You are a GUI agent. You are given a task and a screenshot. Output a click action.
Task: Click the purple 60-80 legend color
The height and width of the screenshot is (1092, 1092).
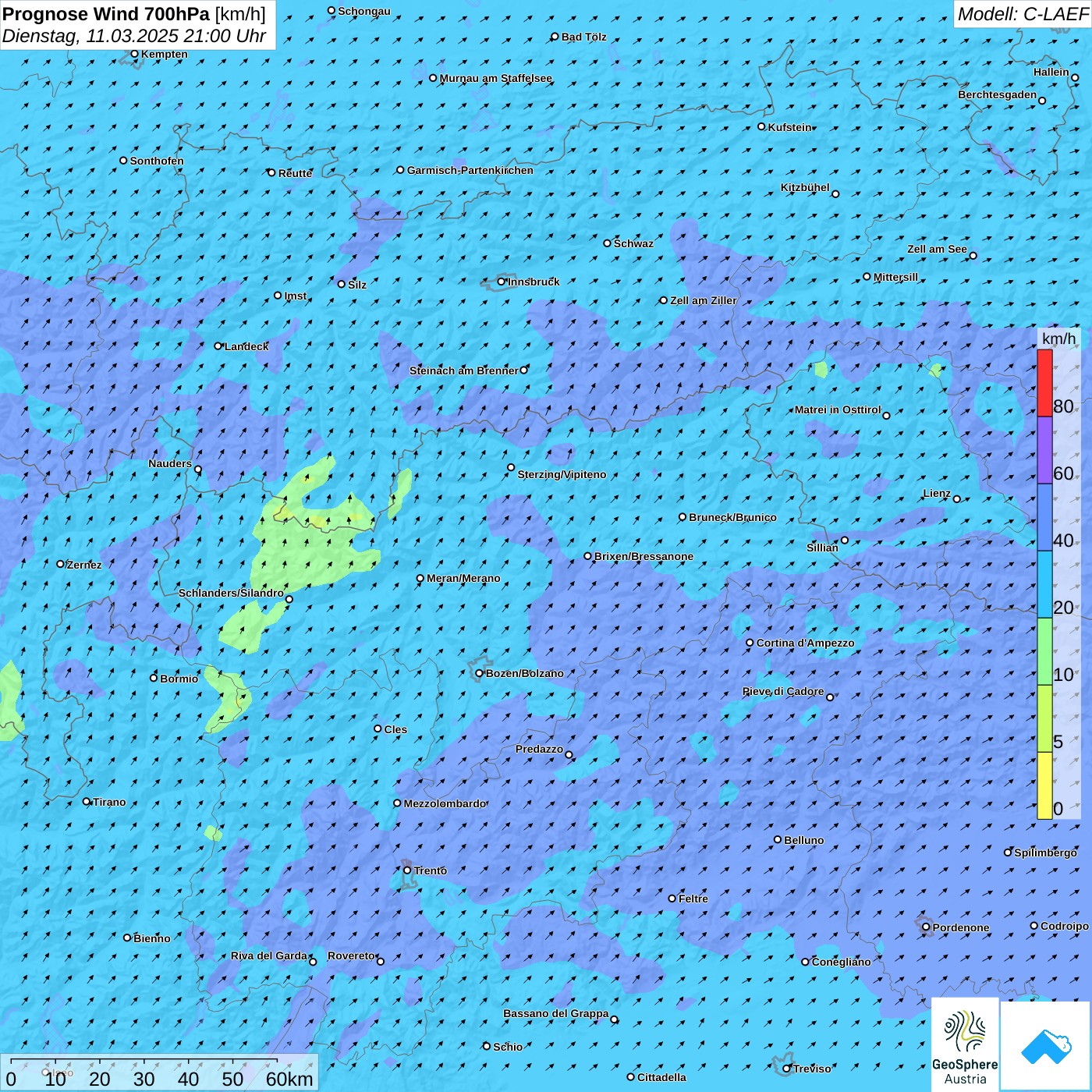click(1044, 450)
